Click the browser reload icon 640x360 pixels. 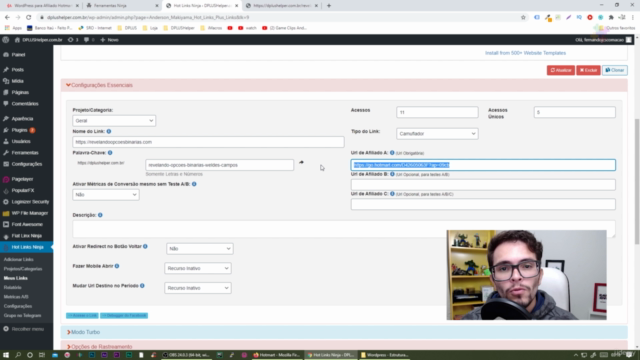[29, 17]
